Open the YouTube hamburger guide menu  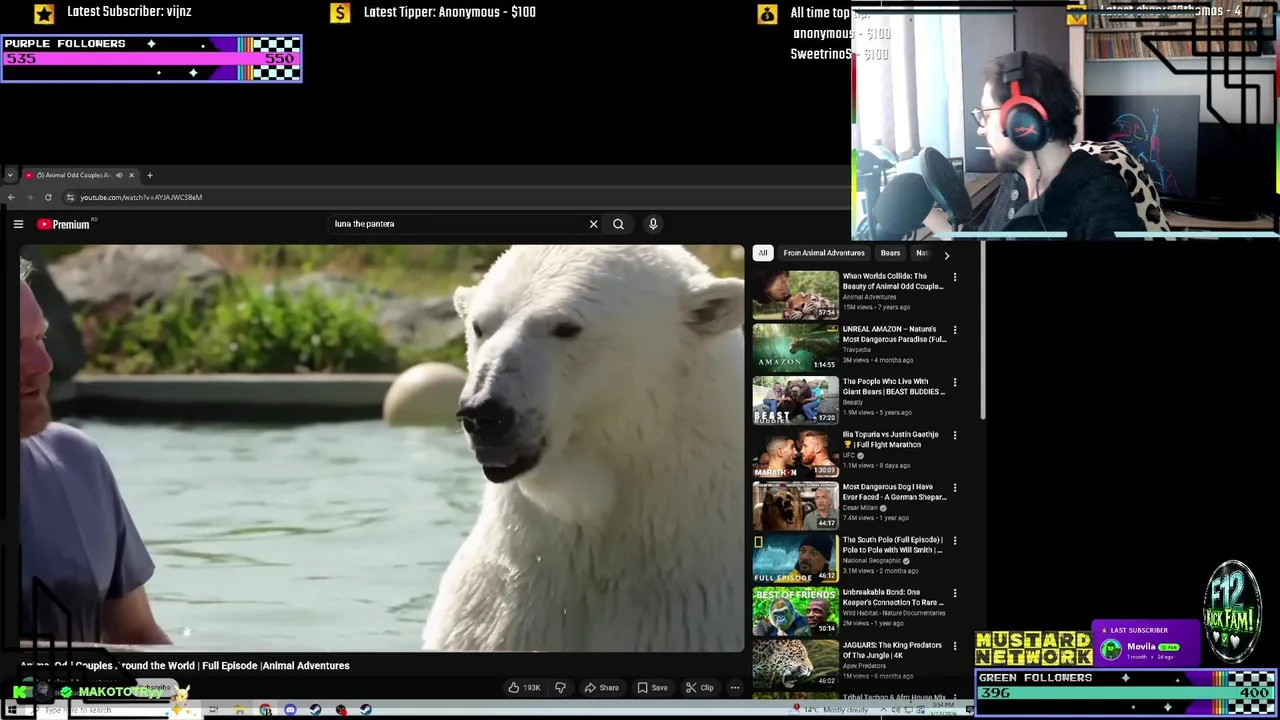pos(18,224)
